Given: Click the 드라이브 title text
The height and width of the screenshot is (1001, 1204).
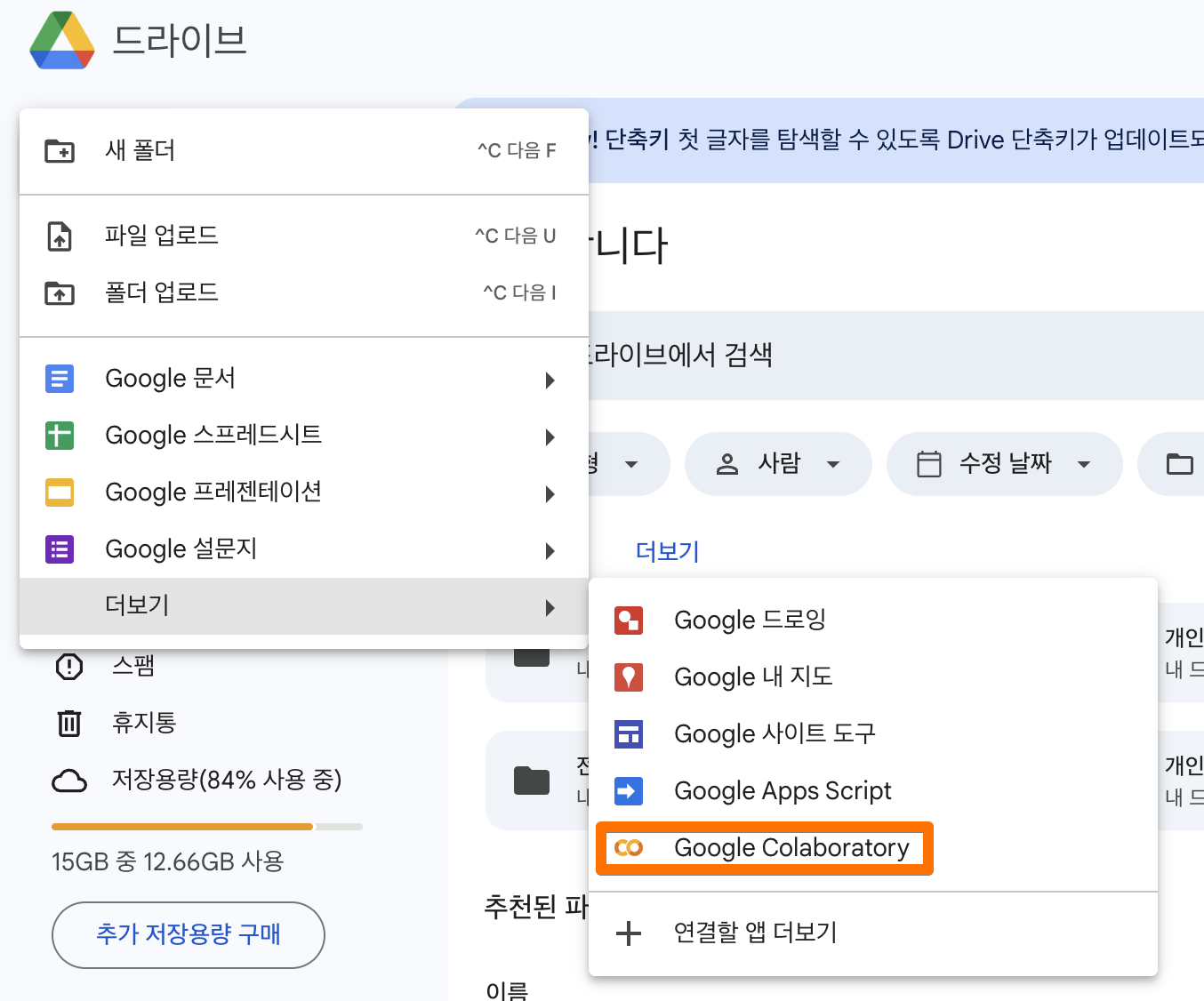Looking at the screenshot, I should coord(180,41).
